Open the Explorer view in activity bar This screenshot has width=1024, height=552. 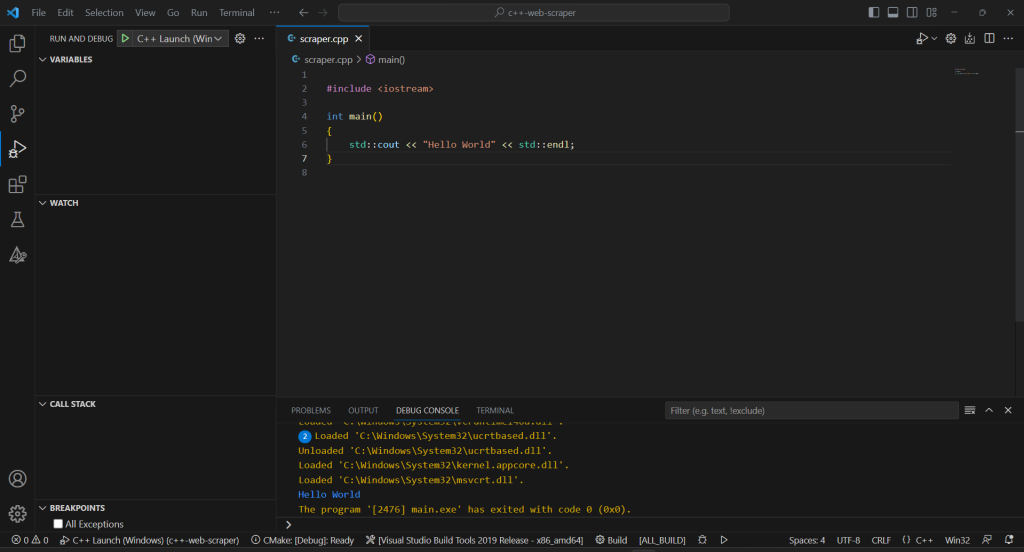coord(17,44)
